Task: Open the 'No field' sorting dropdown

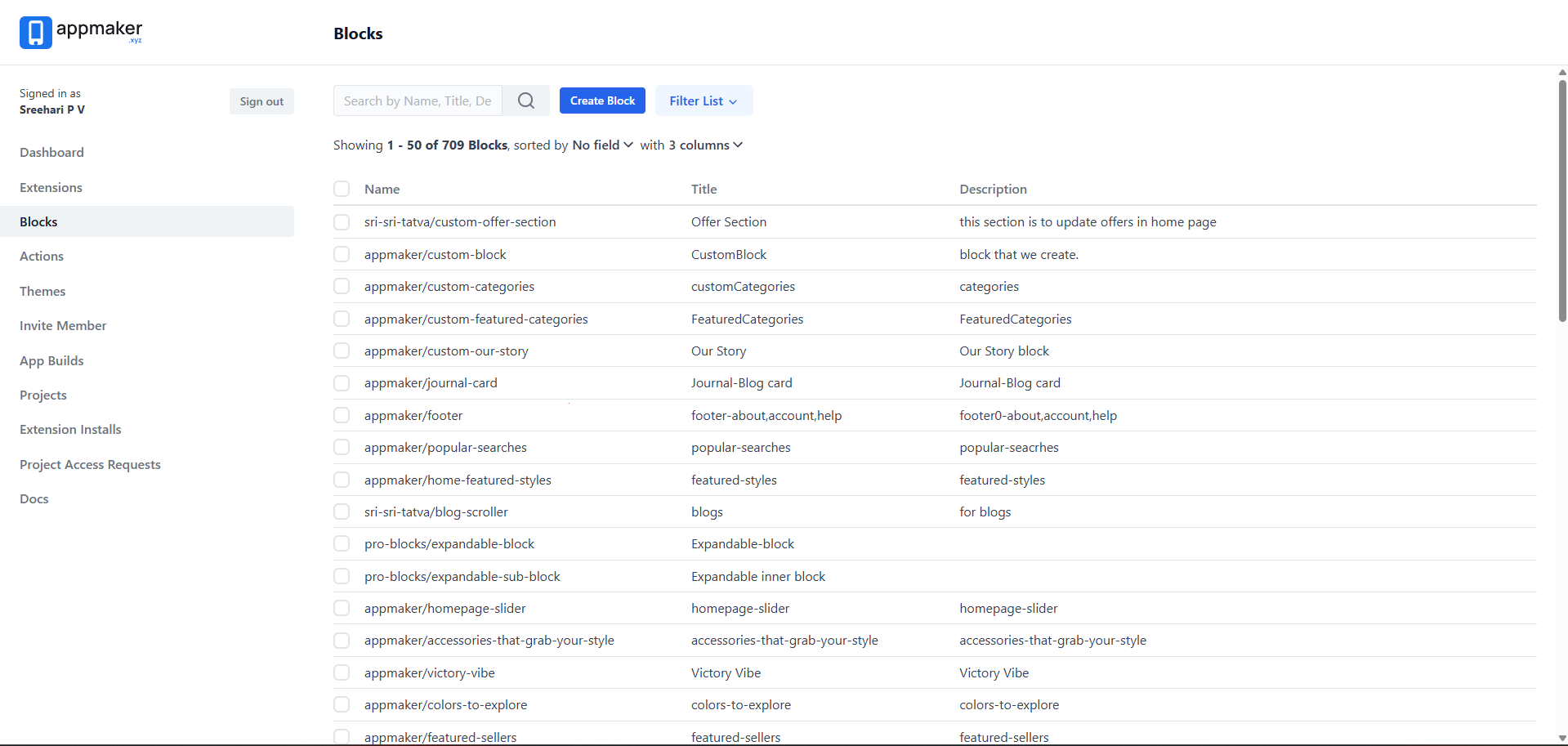Action: pos(602,145)
